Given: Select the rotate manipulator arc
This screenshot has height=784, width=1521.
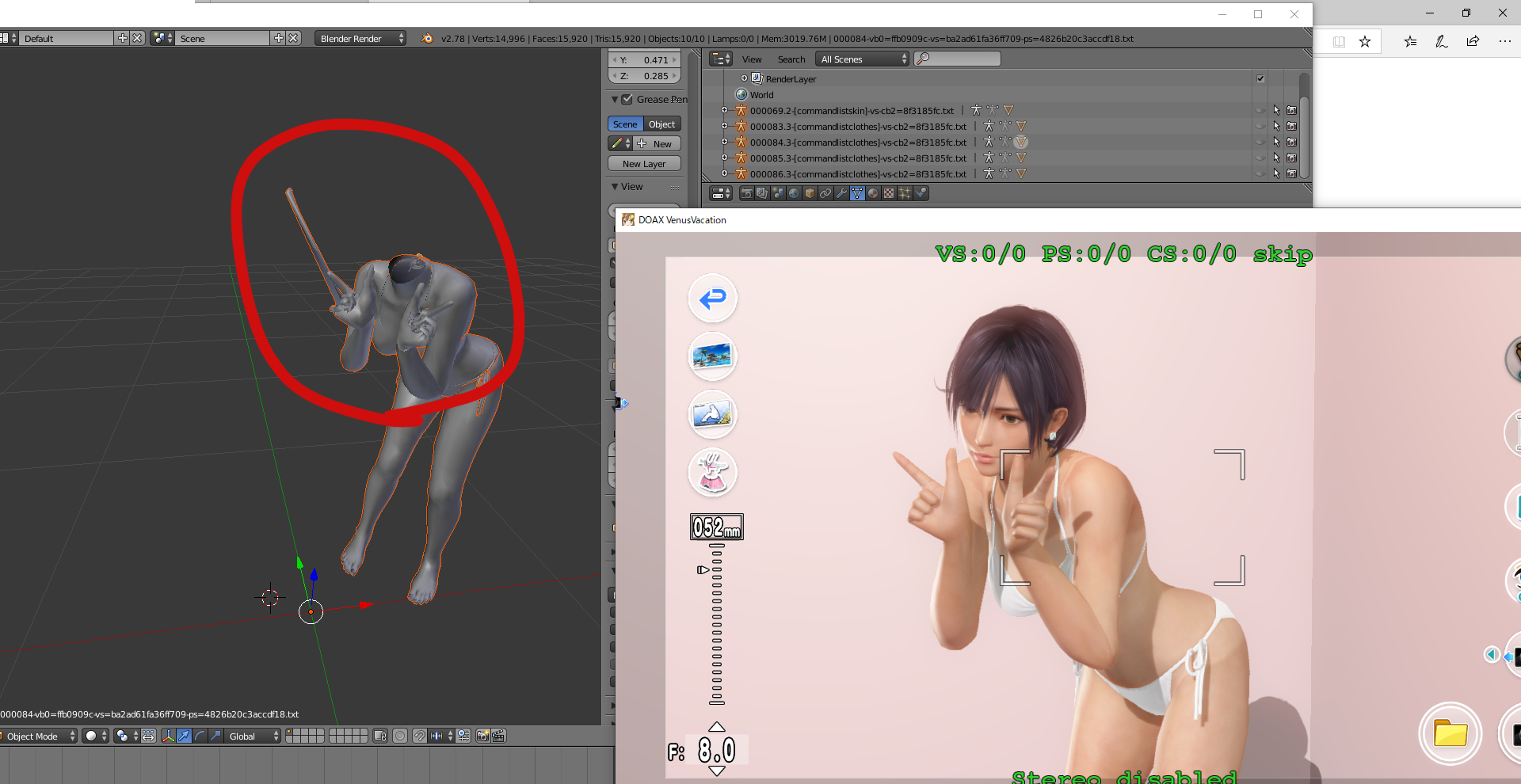Looking at the screenshot, I should [x=200, y=736].
